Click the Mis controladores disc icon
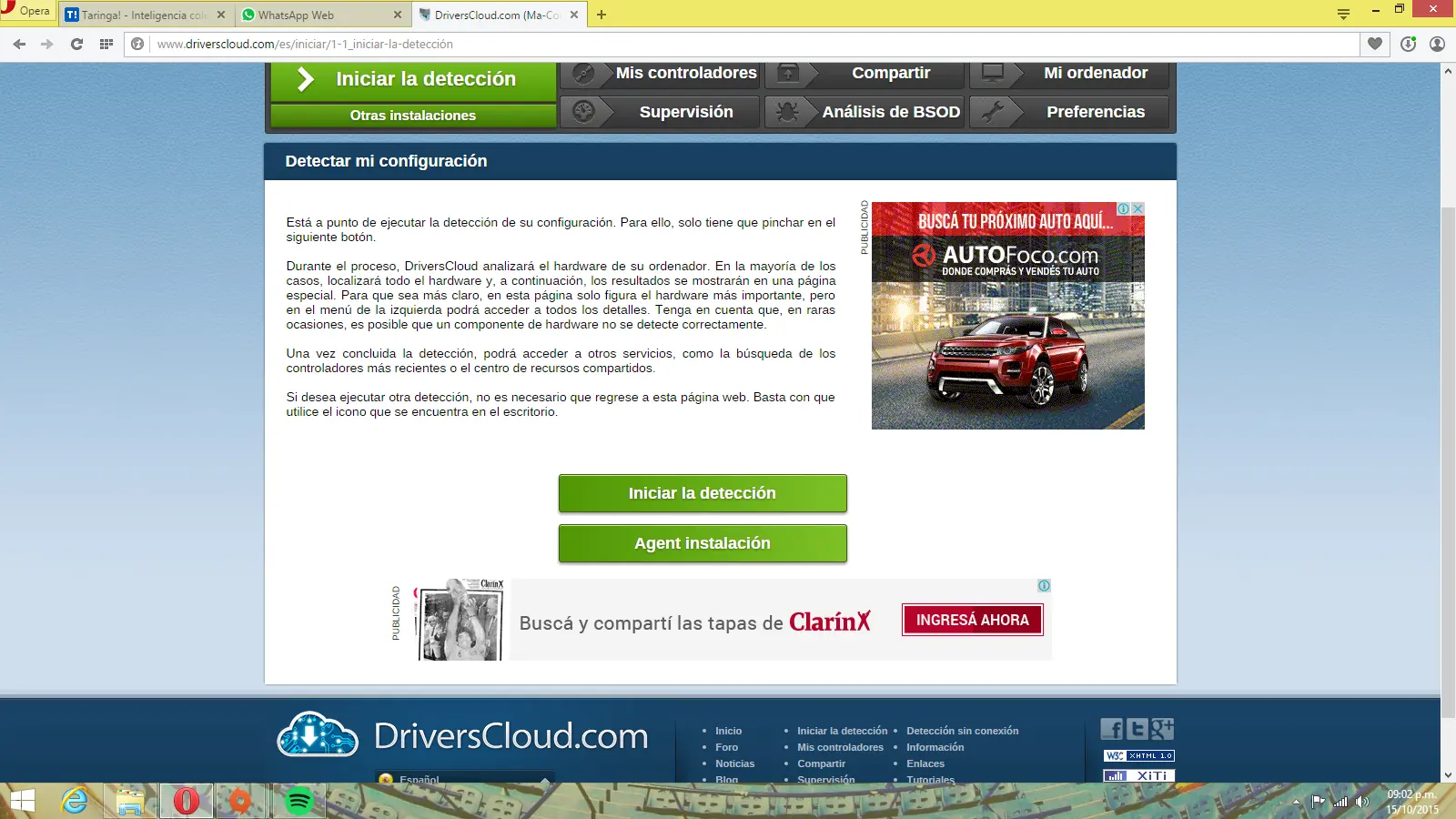This screenshot has width=1456, height=819. tap(583, 74)
